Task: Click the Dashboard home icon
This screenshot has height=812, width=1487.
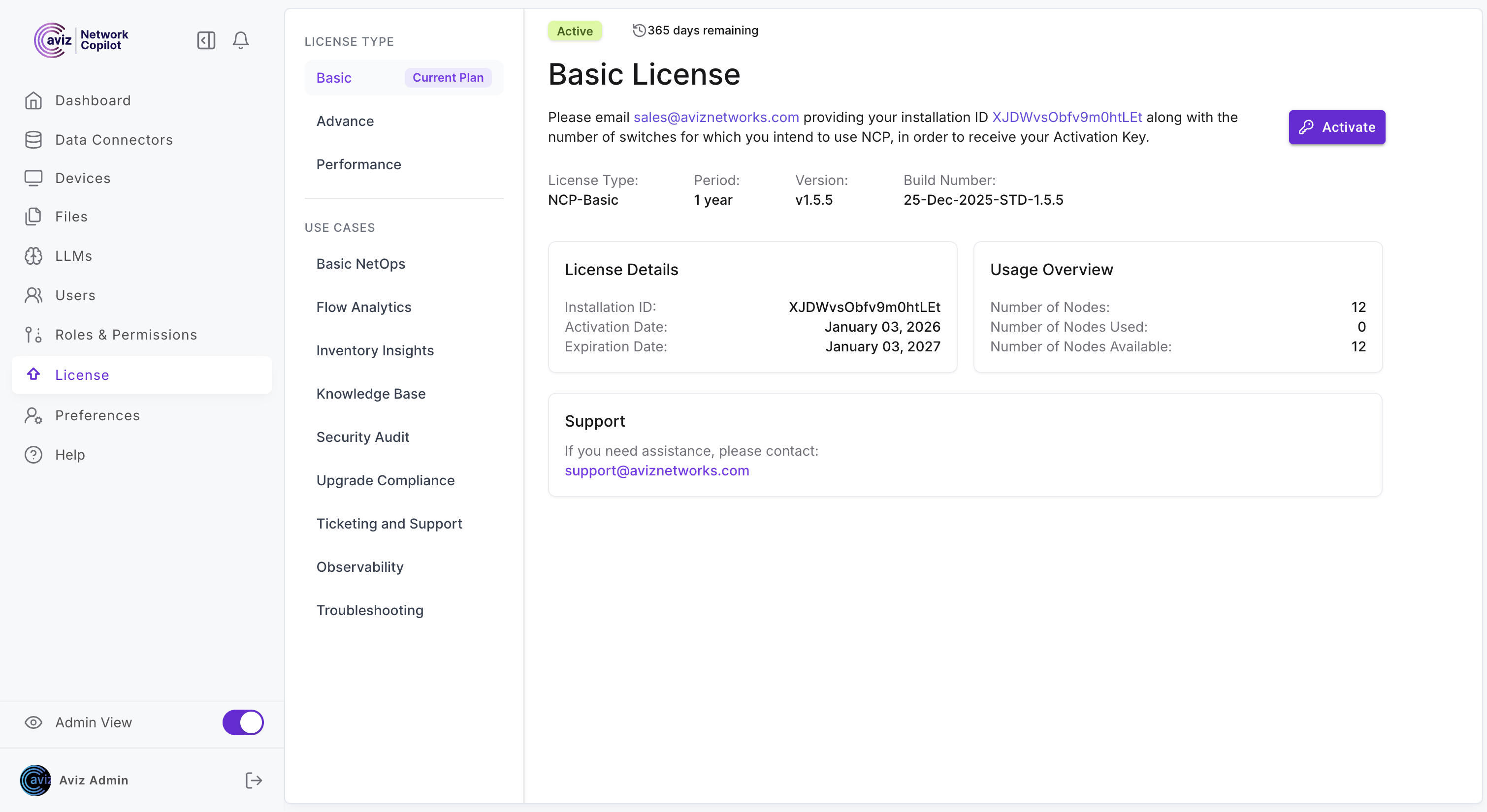Action: [33, 100]
